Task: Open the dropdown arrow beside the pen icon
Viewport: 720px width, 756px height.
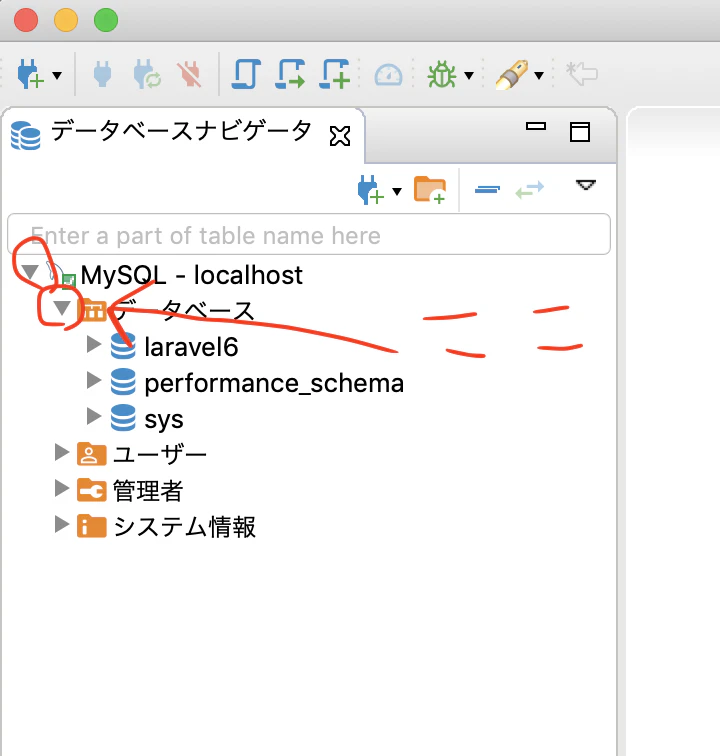Action: 539,75
